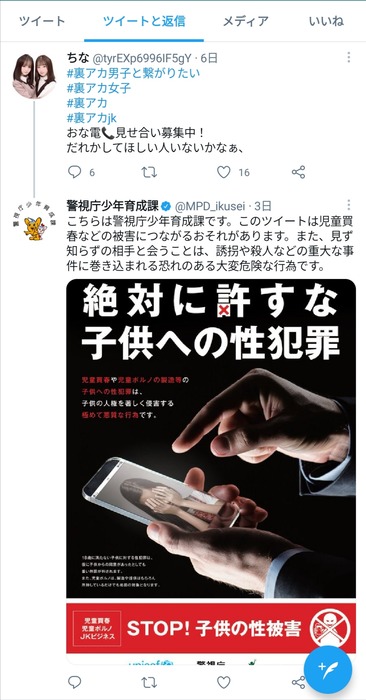
Task: Open reply on ちな's tweet
Action: click(x=75, y=172)
